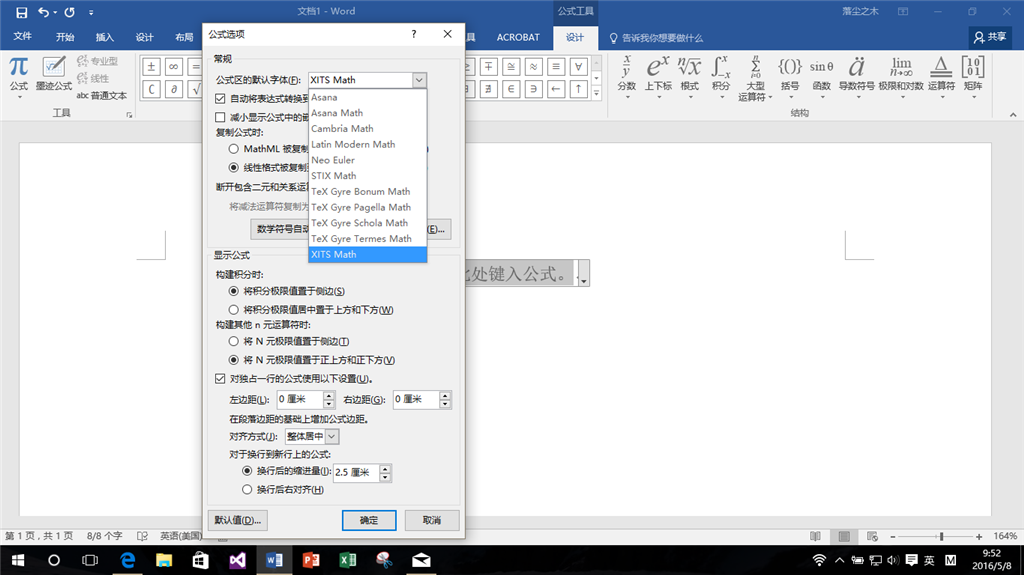Open the 导数符号 accent structures
The width and height of the screenshot is (1024, 575).
856,76
